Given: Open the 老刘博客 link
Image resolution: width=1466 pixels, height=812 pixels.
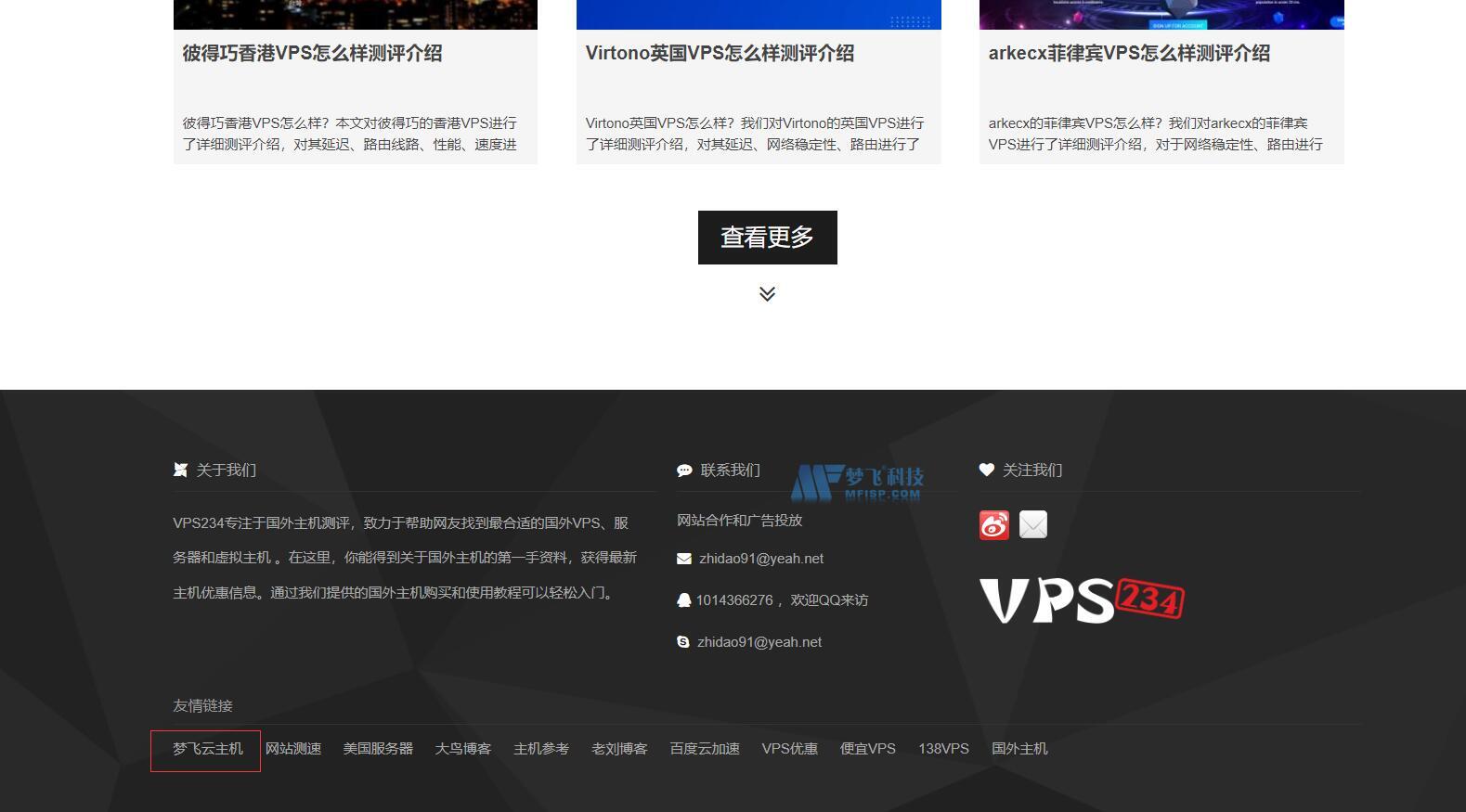Looking at the screenshot, I should pyautogui.click(x=619, y=749).
